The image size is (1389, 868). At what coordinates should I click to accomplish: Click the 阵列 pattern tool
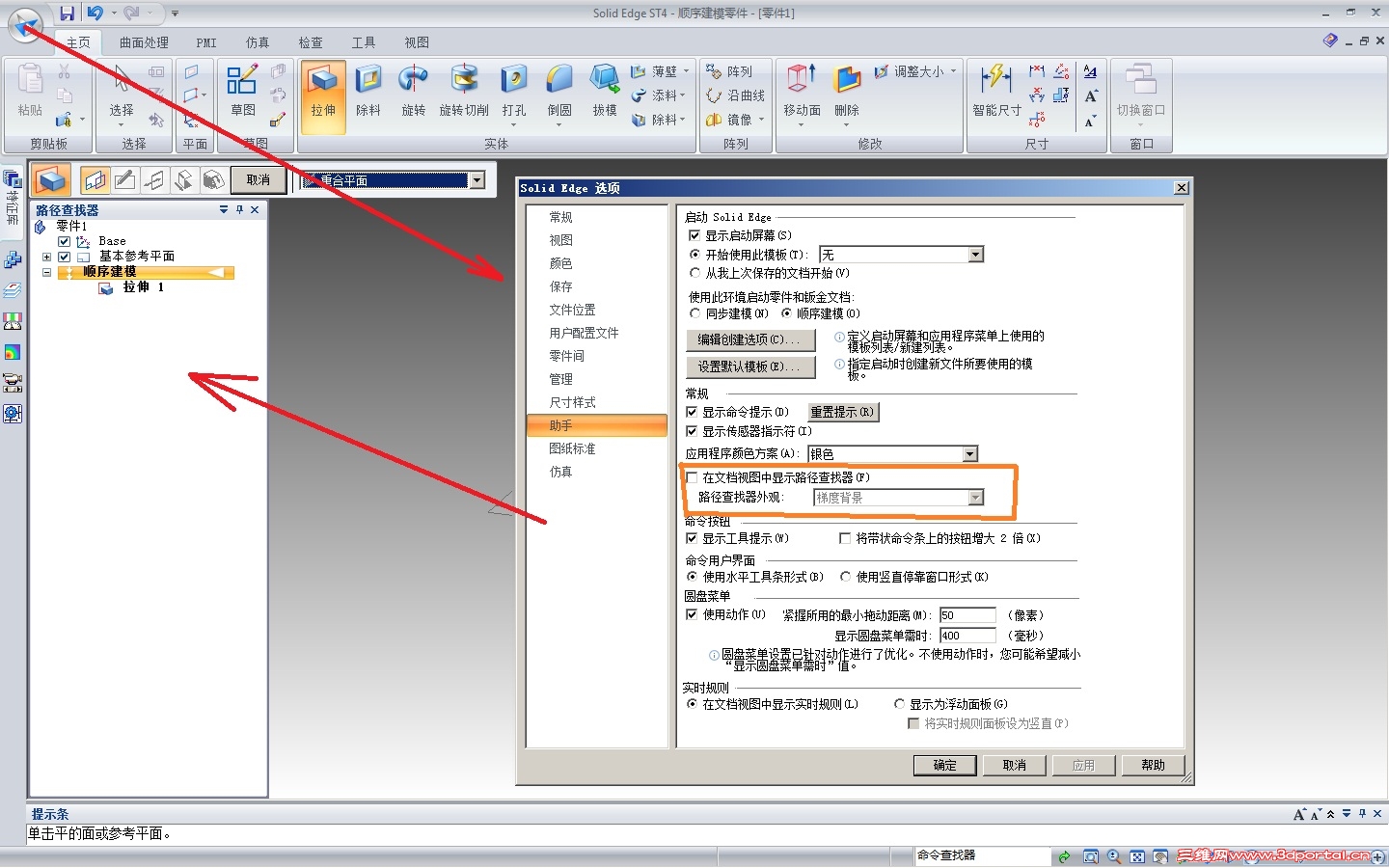pos(730,71)
